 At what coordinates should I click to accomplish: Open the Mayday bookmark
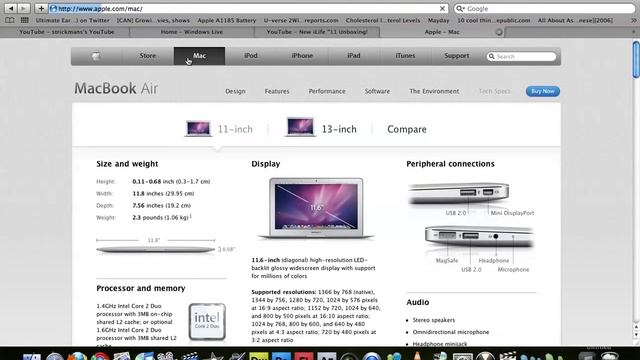click(x=438, y=20)
